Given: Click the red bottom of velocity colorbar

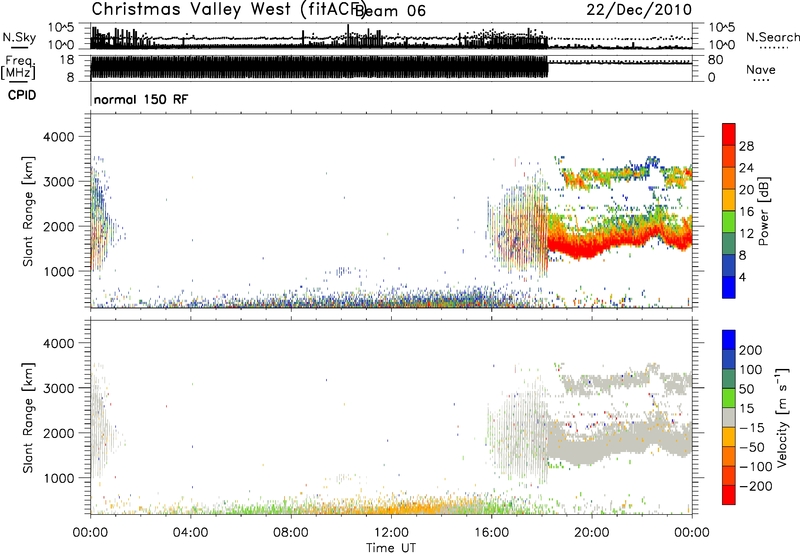Looking at the screenshot, I should tap(729, 495).
